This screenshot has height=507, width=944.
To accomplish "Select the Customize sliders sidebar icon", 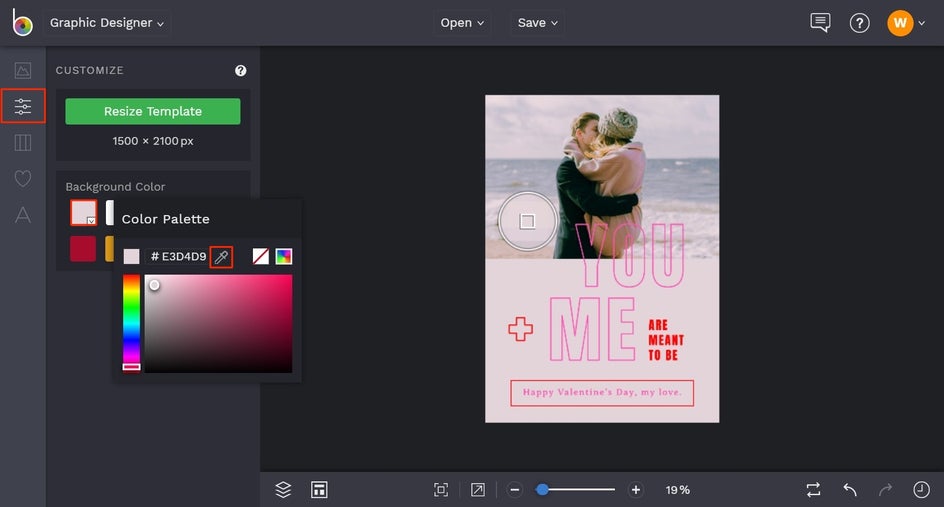I will coord(23,106).
